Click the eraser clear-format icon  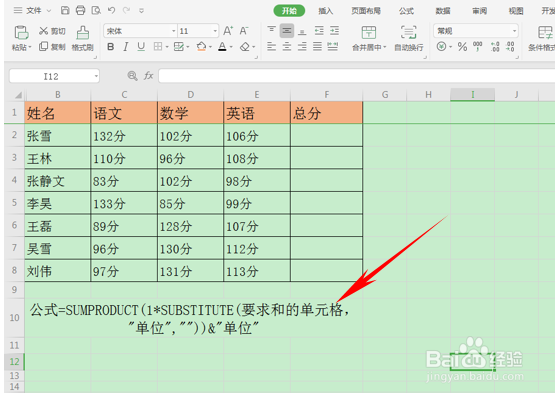point(245,46)
